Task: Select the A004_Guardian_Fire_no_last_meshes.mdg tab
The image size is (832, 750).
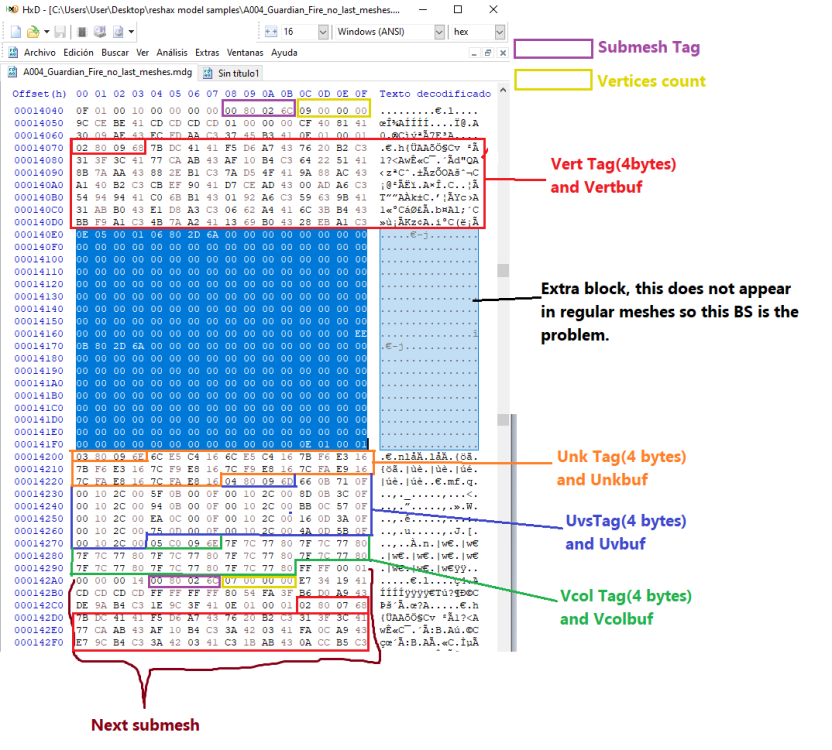Action: (x=100, y=72)
